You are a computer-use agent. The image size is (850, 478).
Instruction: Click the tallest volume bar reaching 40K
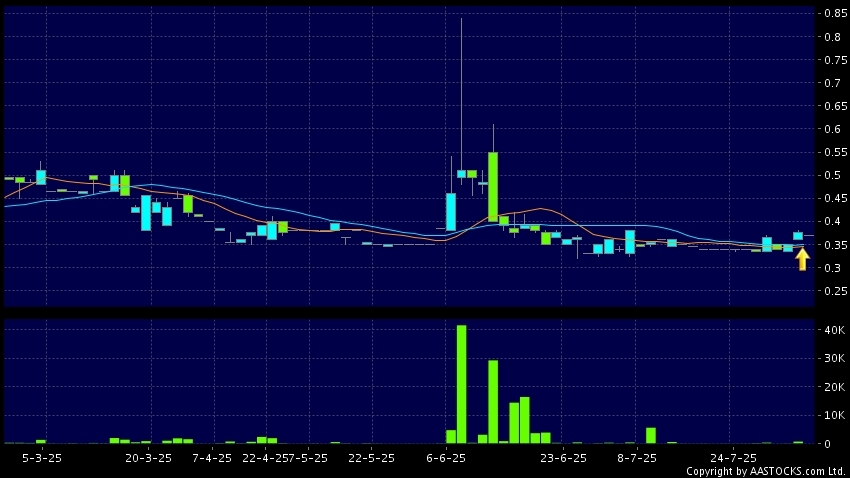461,384
